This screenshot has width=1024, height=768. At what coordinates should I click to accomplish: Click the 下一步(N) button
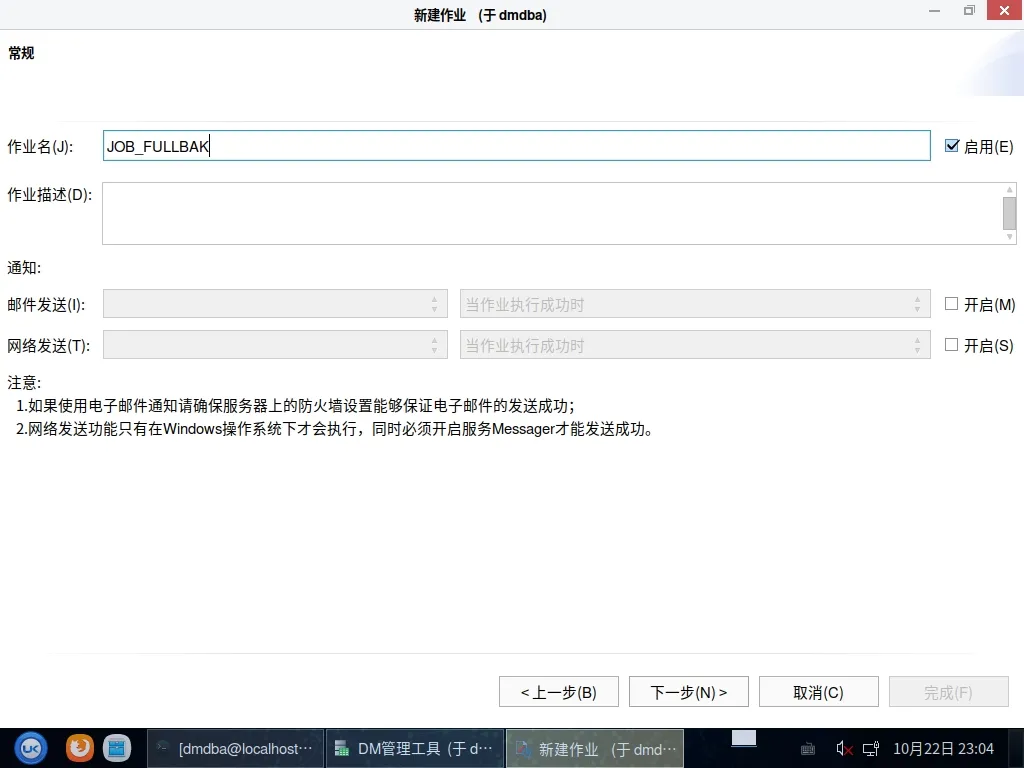pyautogui.click(x=688, y=692)
